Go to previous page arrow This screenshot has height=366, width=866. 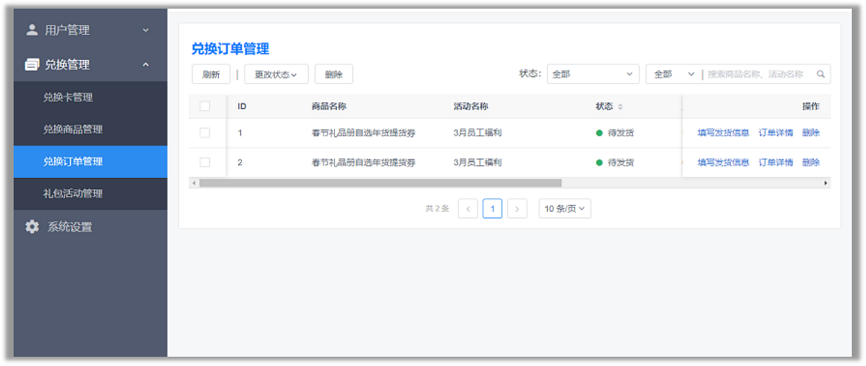tap(468, 209)
